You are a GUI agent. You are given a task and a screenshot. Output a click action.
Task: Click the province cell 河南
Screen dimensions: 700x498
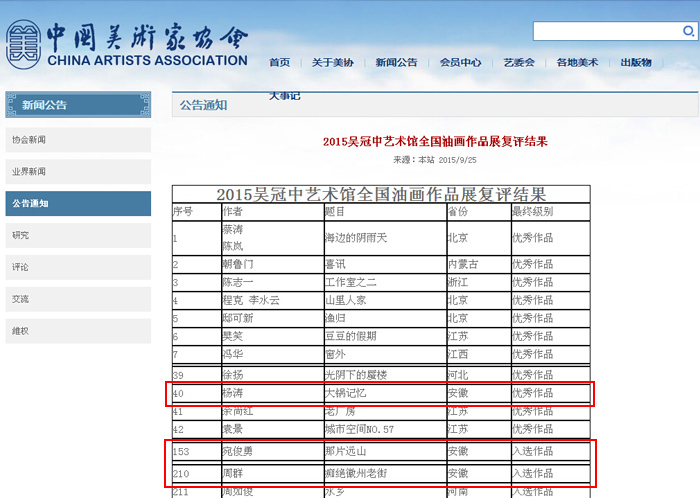click(x=479, y=492)
